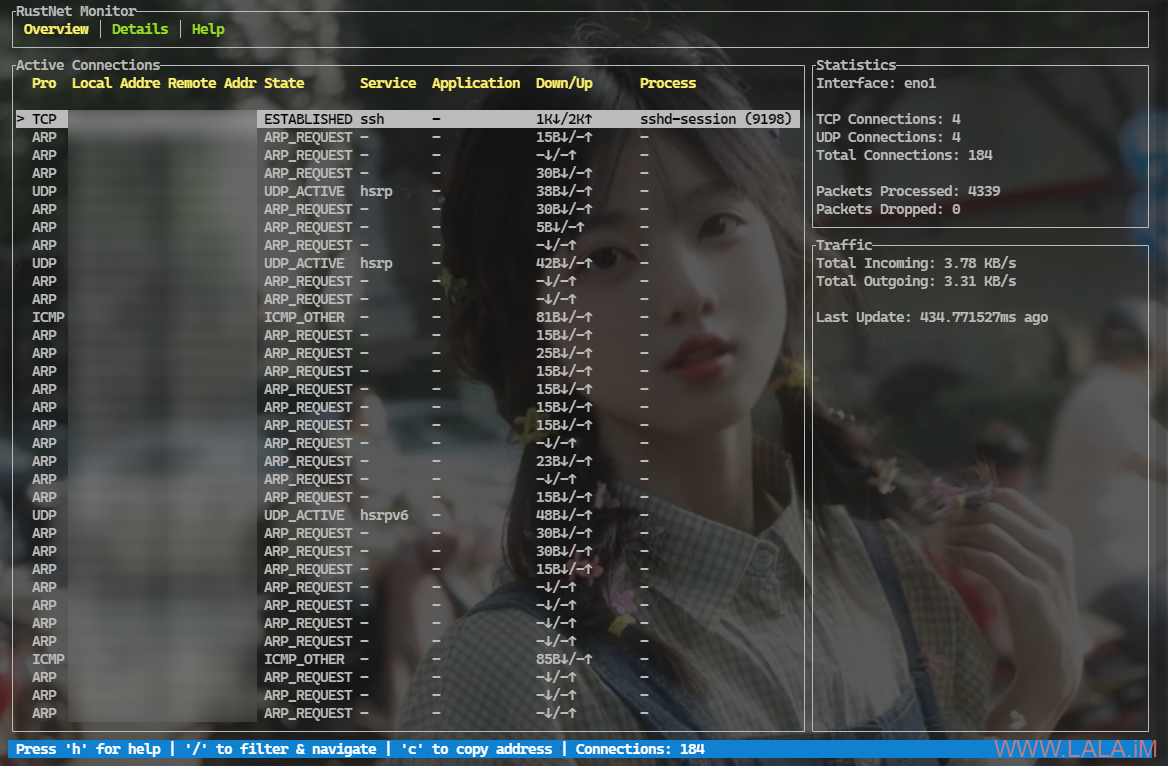Select the UDP_ACTIVE hsrp row with 38B↓
The width and height of the screenshot is (1168, 766).
pyautogui.click(x=407, y=192)
